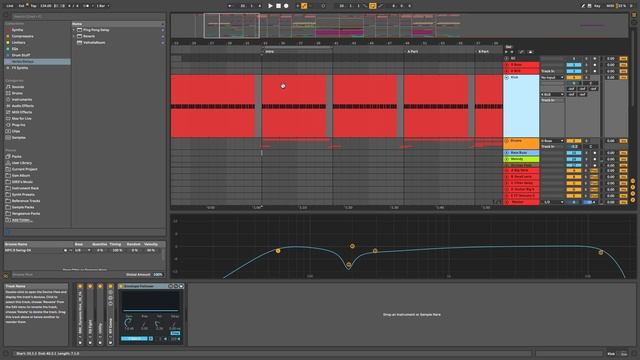Expand the Ping Pong Delay item
This screenshot has height=360, width=640.
74,30
